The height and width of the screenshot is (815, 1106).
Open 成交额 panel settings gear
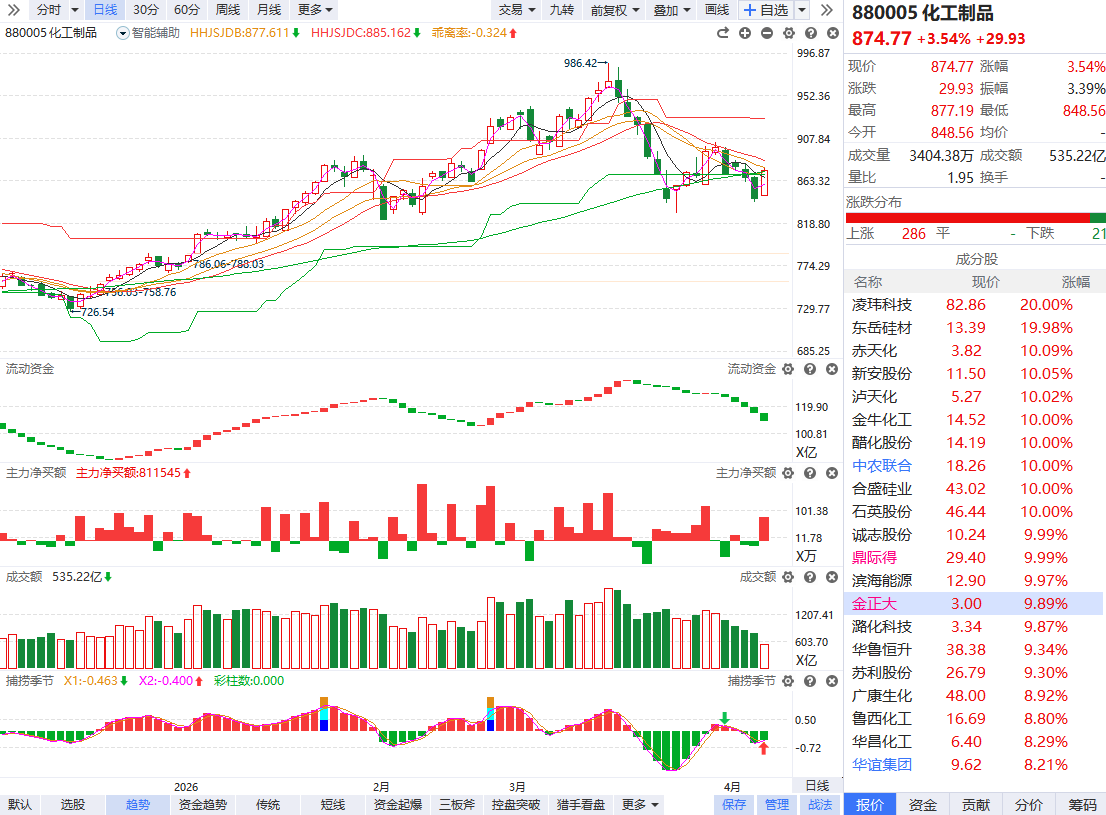788,577
